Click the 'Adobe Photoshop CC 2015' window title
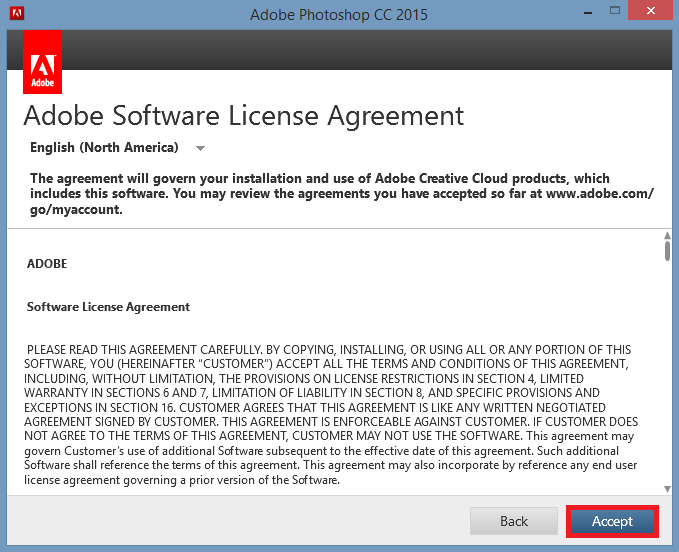This screenshot has width=679, height=552. tap(339, 15)
